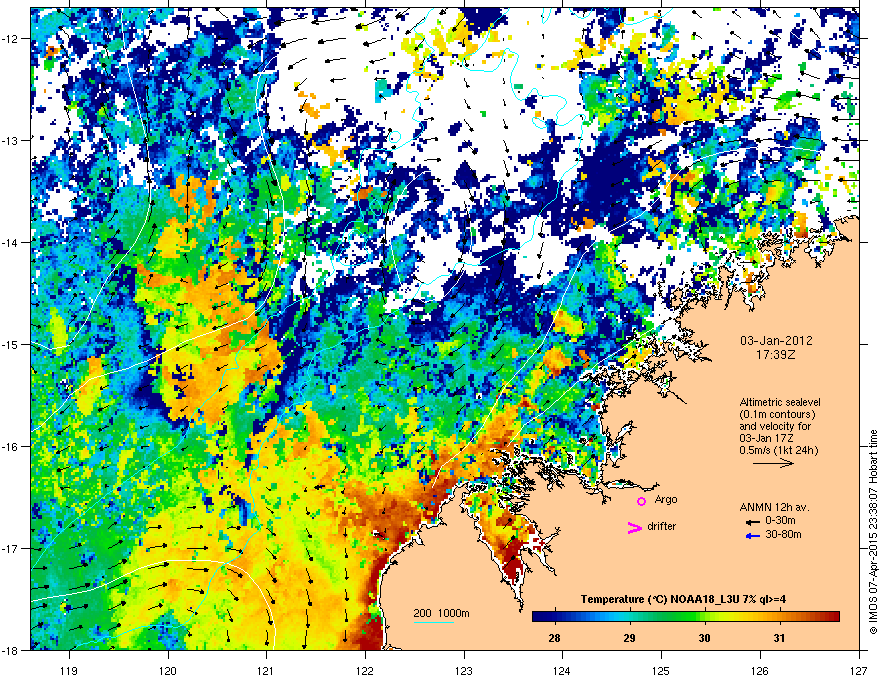Click the black 0-30m arrow legend symbol
The width and height of the screenshot is (880, 680).
pyautogui.click(x=753, y=522)
